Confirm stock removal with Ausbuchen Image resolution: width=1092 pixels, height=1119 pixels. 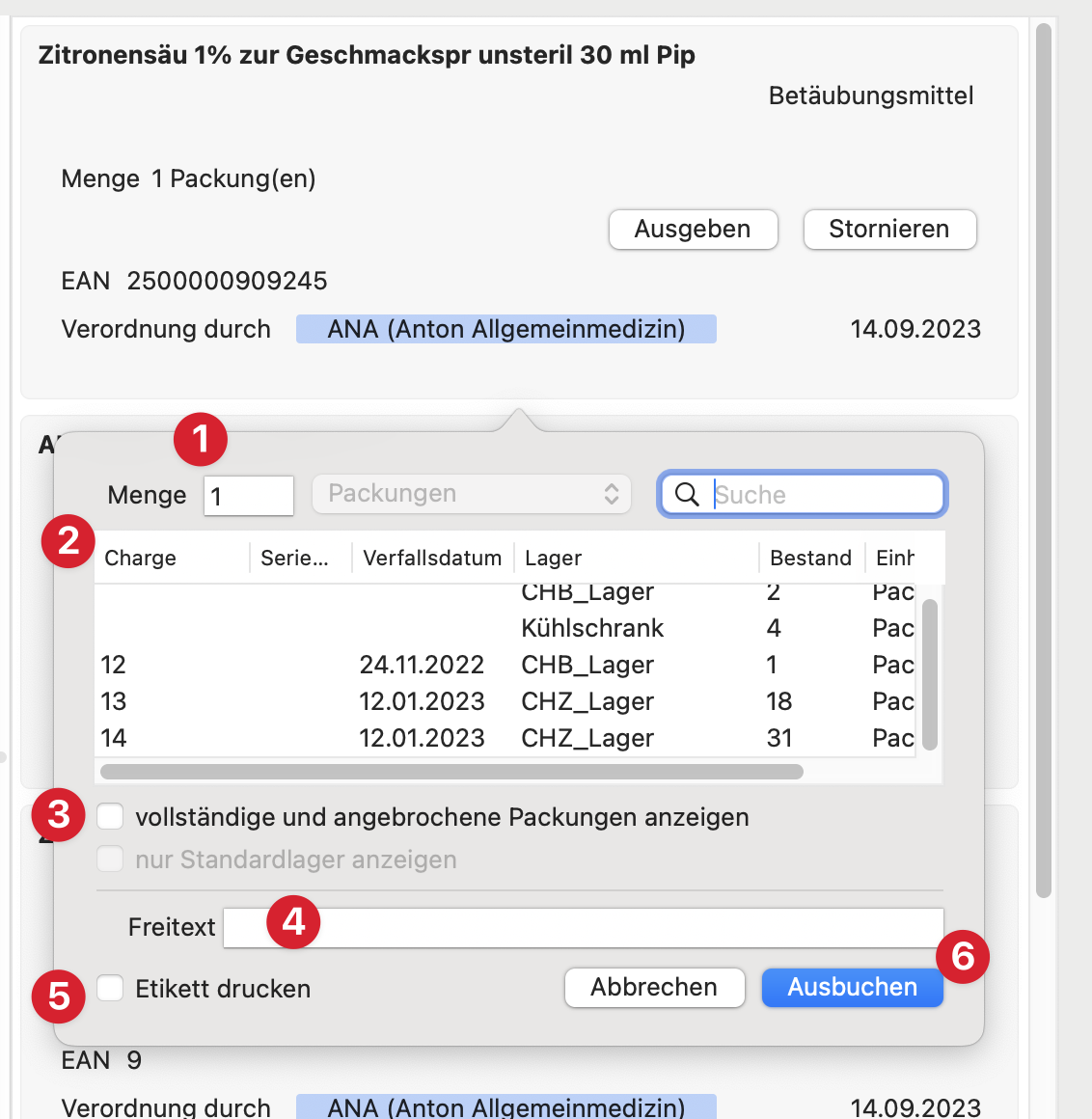(x=852, y=987)
